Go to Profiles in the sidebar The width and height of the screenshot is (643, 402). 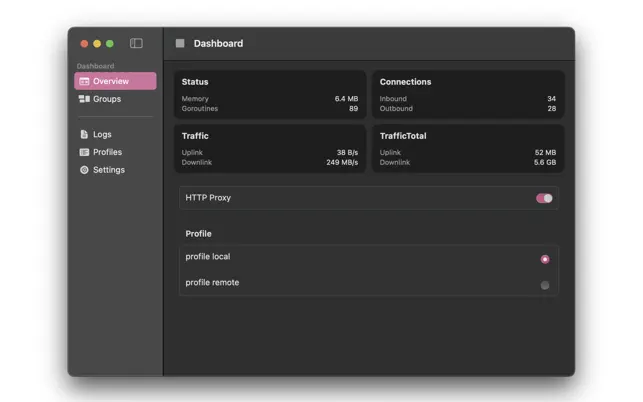pyautogui.click(x=106, y=152)
